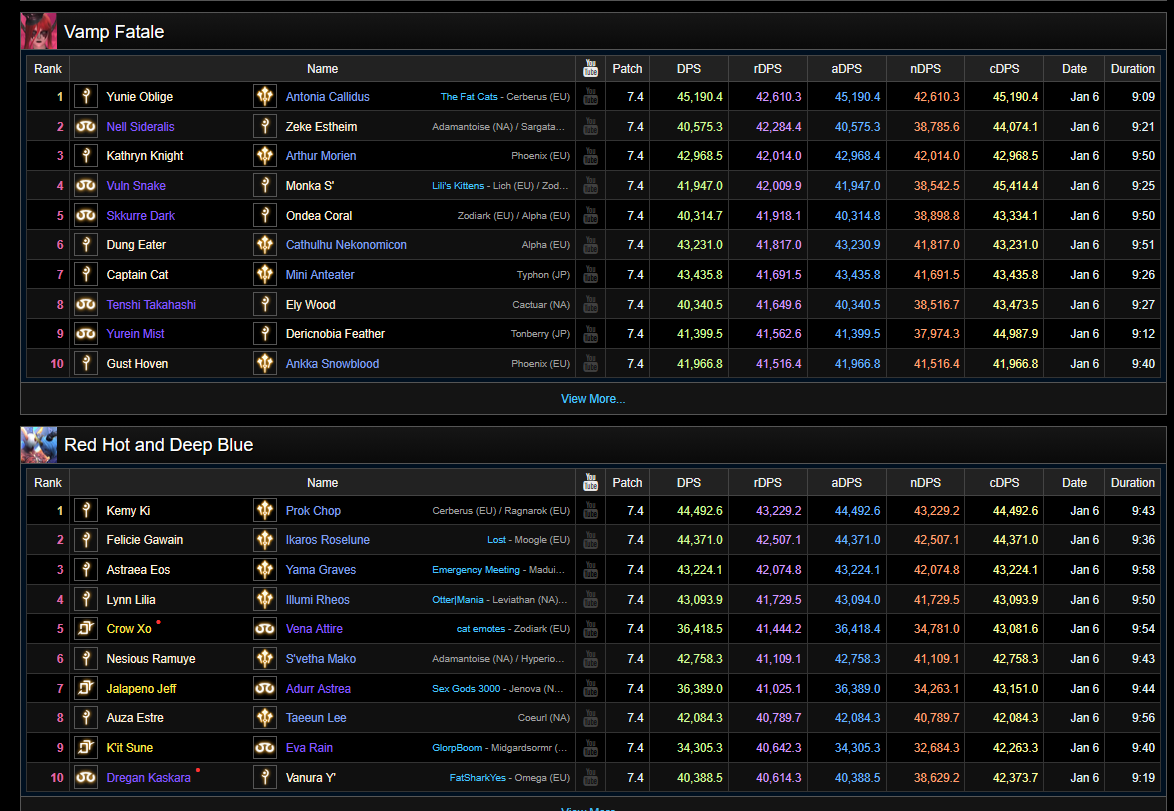
Task: Open Prok Chop character link
Action: (313, 511)
